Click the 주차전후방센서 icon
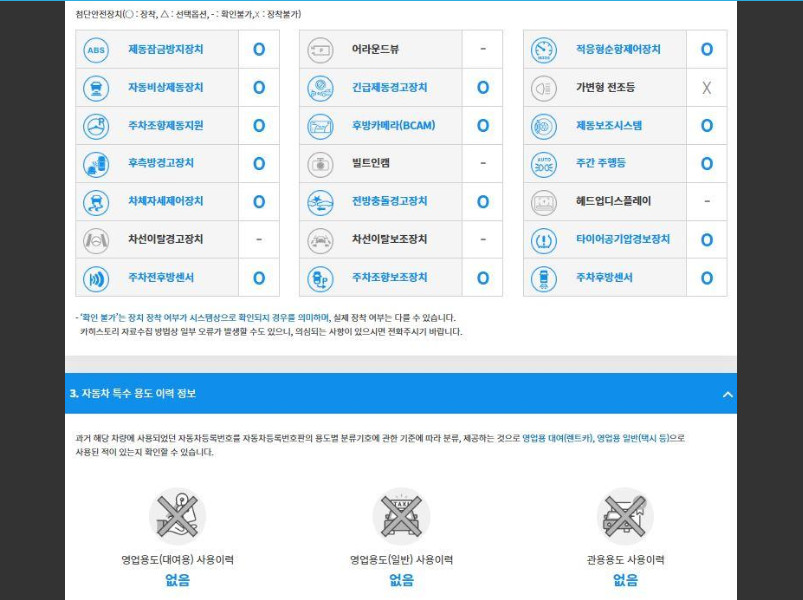 click(x=96, y=277)
